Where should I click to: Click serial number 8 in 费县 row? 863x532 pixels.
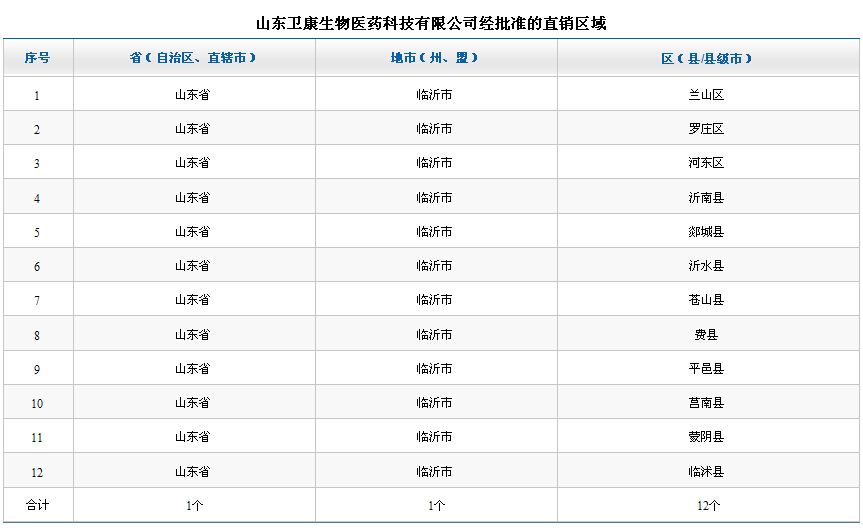coord(37,336)
